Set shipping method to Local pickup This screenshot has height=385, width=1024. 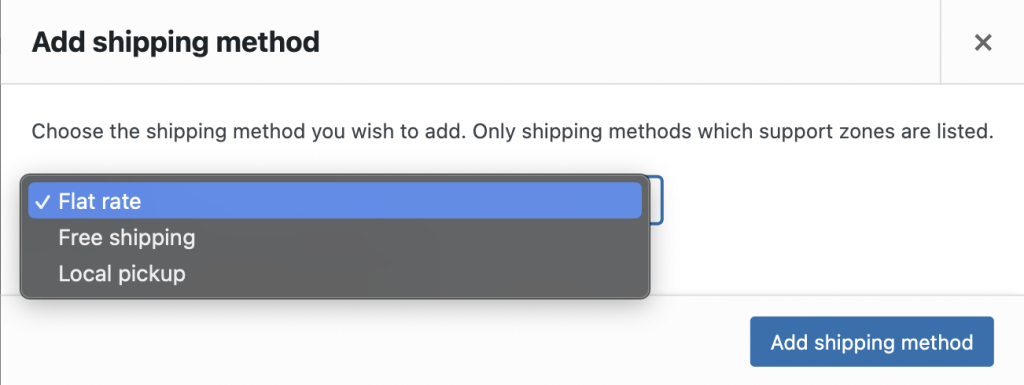point(335,273)
